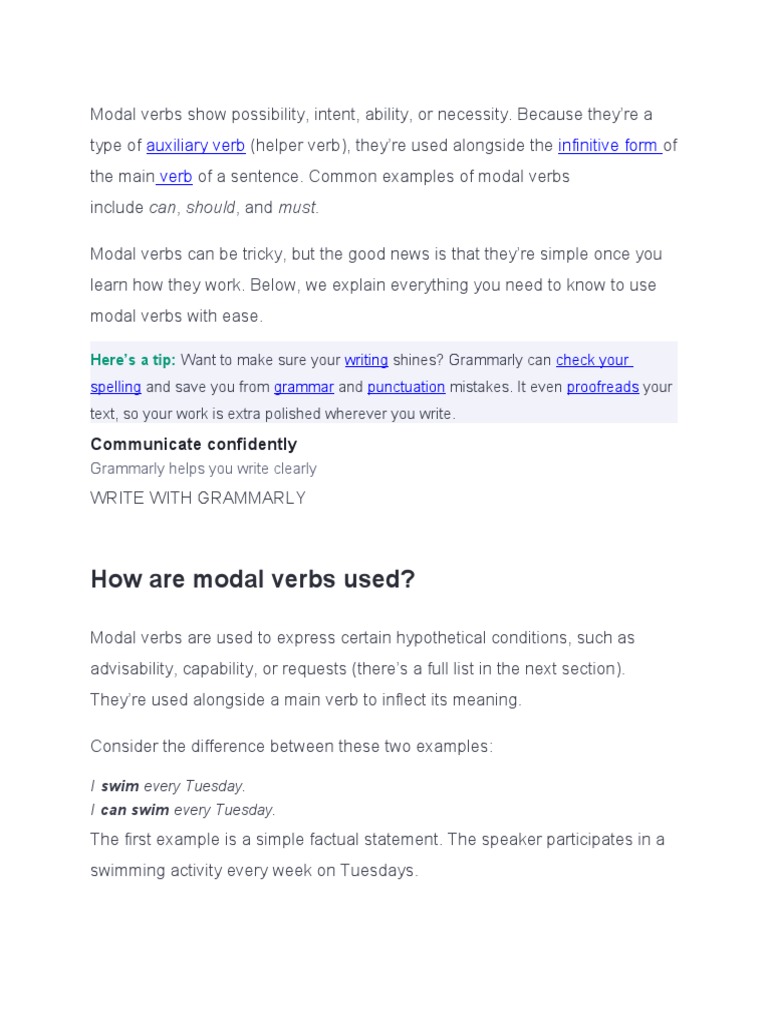This screenshot has height=1024, width=768.
Task: Click the "Communicate confidently" heading
Action: (x=193, y=444)
